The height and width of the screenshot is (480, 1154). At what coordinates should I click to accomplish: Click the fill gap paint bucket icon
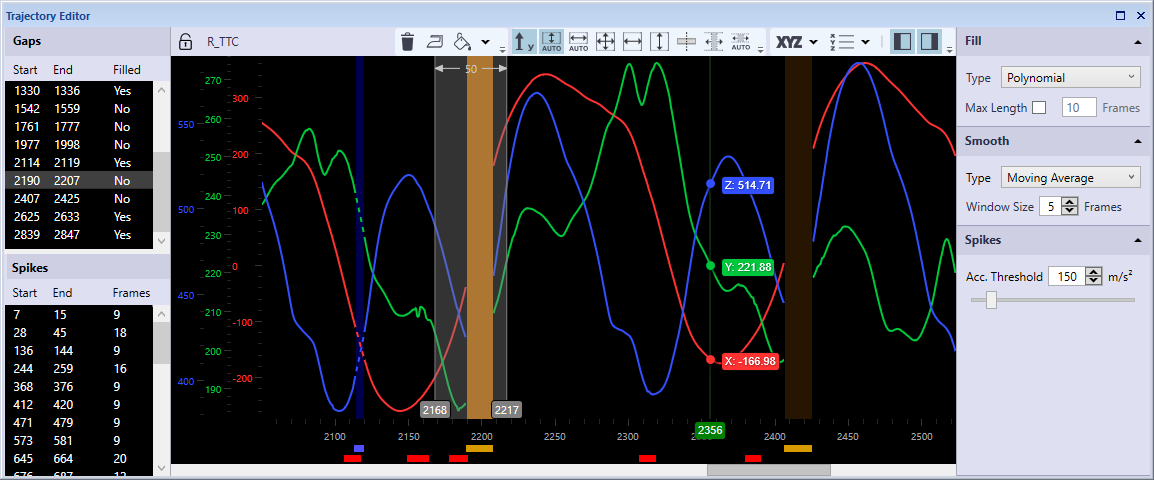[461, 42]
